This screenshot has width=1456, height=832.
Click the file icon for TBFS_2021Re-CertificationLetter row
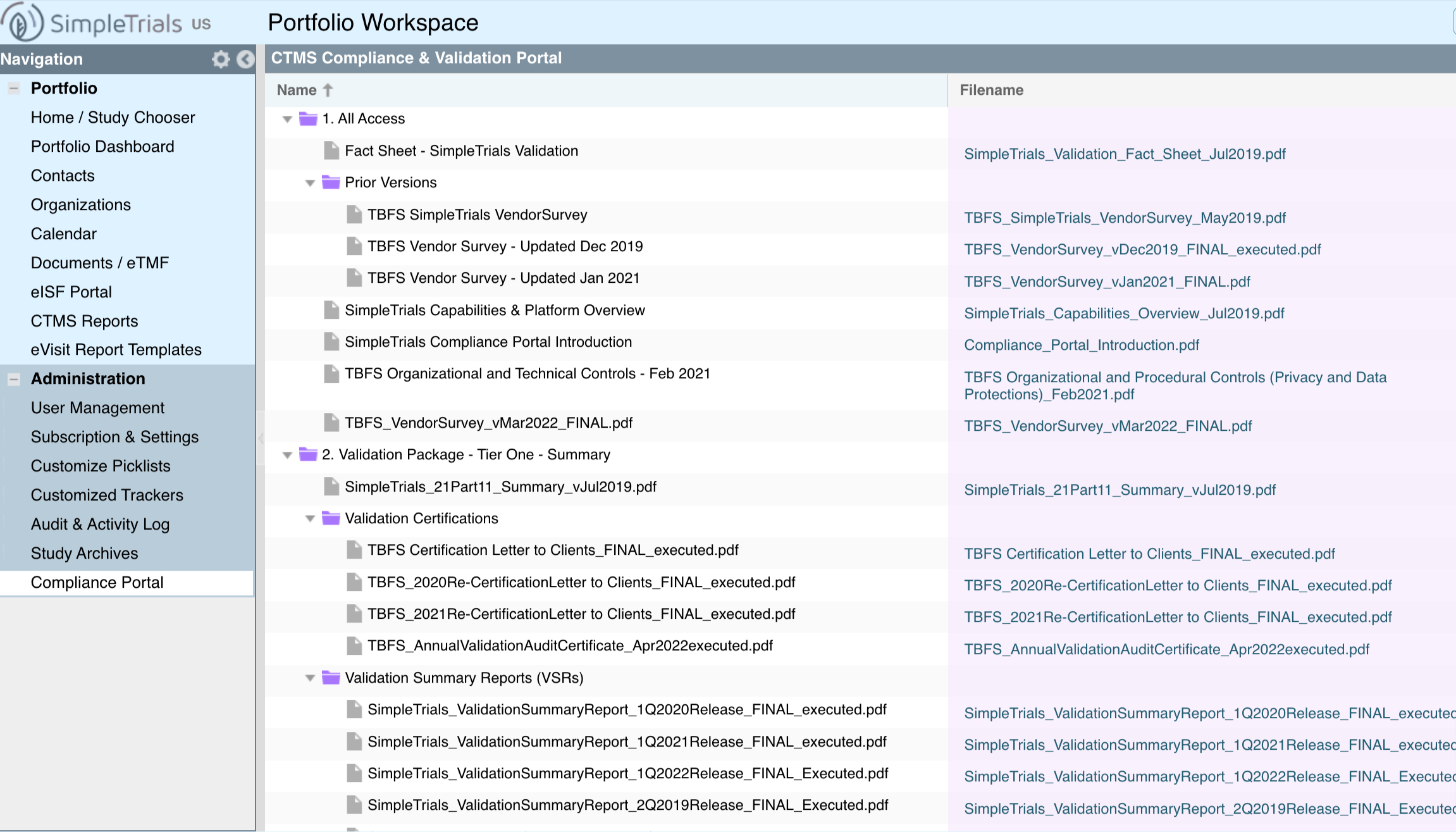click(x=354, y=614)
